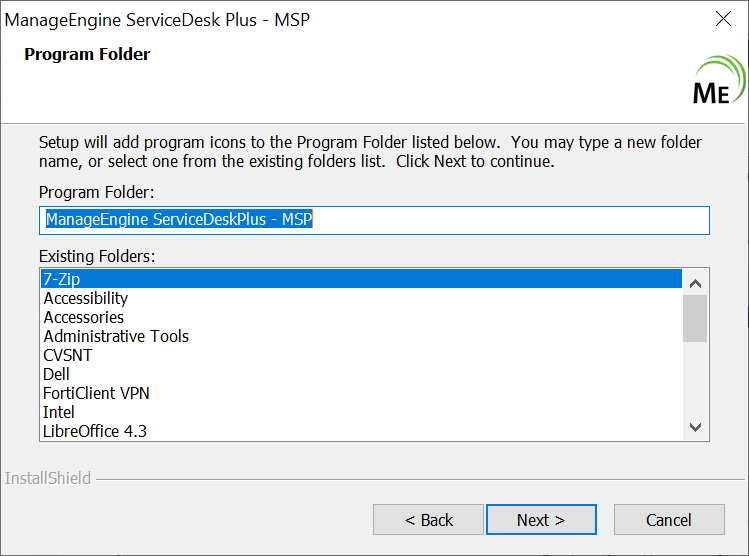Click the Program Folder text field
This screenshot has height=556, width=749.
tap(374, 220)
